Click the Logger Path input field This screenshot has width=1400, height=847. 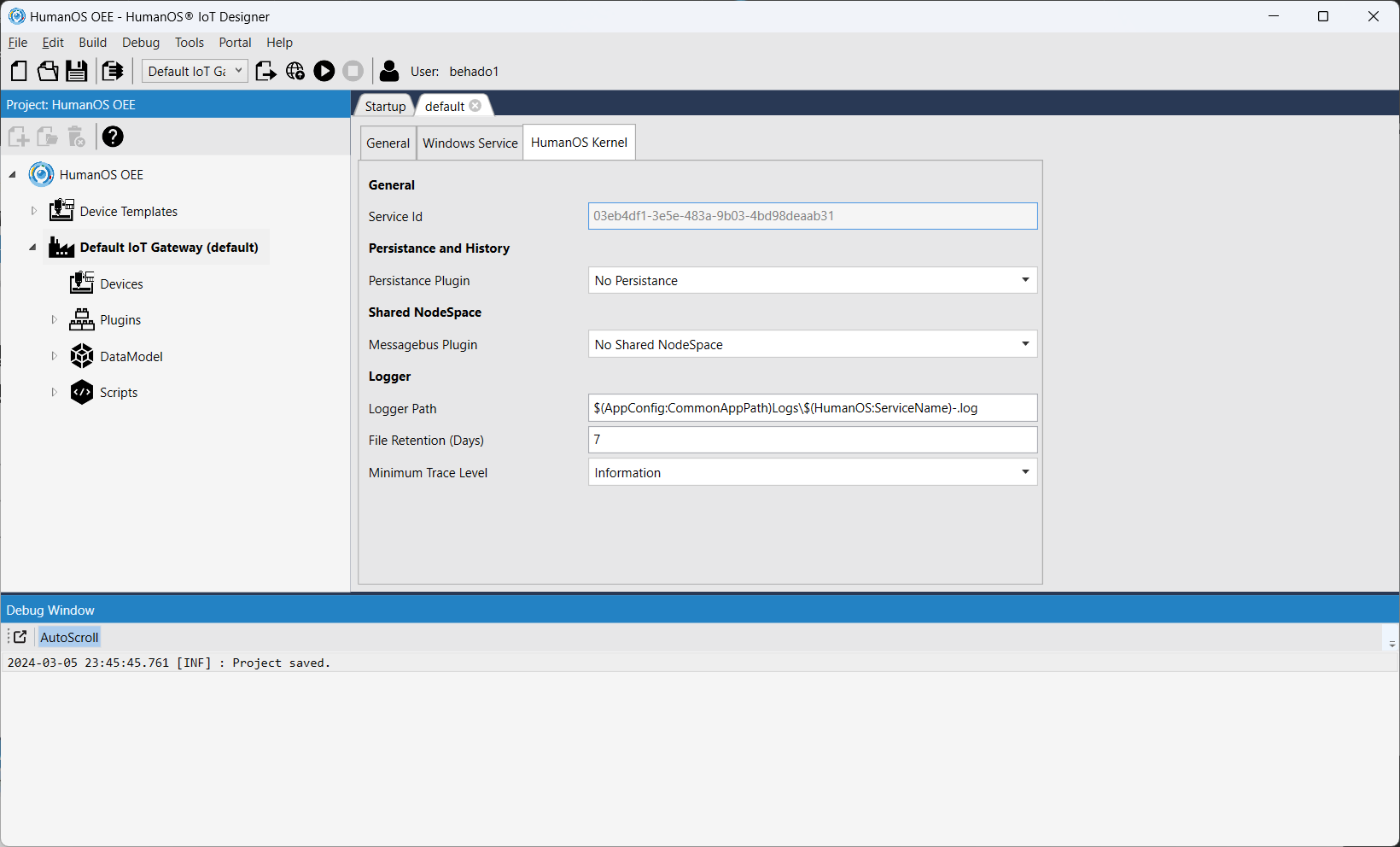(813, 408)
